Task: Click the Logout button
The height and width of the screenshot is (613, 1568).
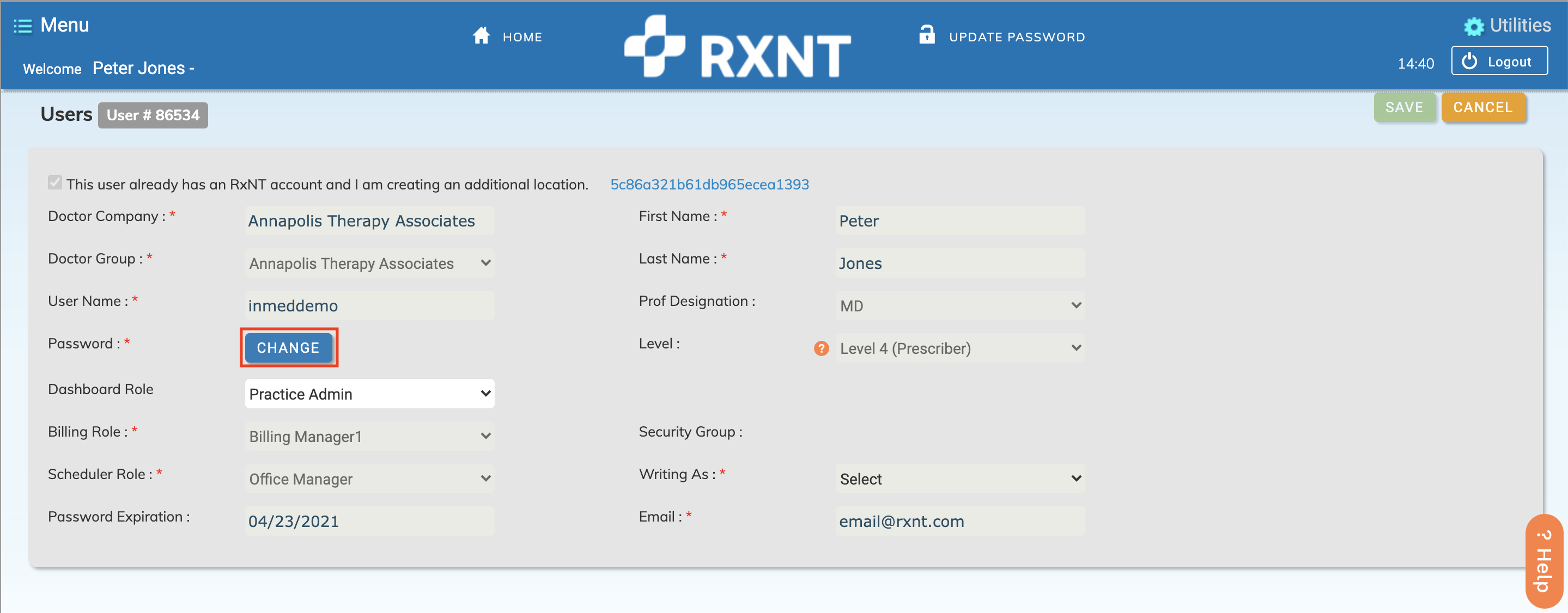Action: click(x=1499, y=62)
